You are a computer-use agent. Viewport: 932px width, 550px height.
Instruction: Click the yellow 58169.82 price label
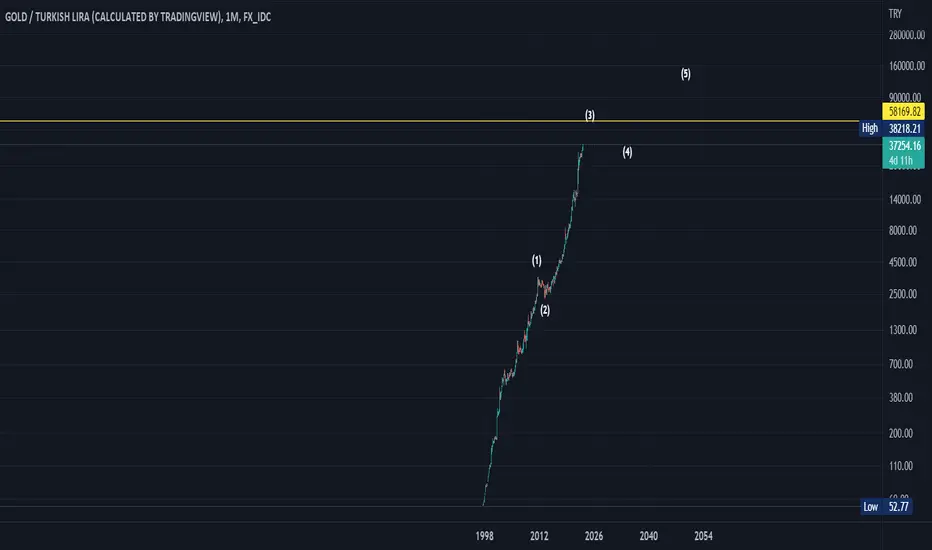(x=903, y=111)
